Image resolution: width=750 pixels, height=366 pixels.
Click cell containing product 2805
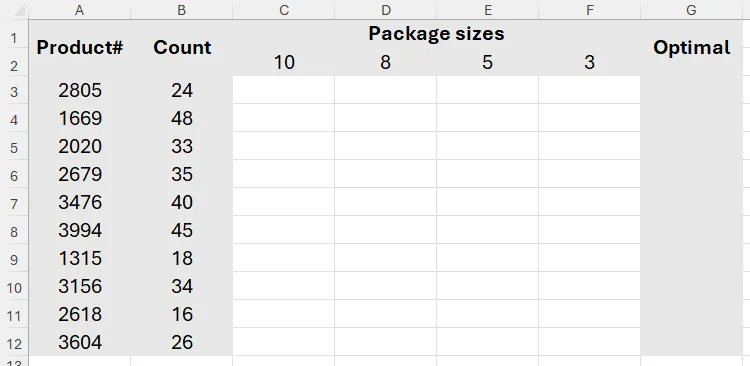tap(79, 90)
